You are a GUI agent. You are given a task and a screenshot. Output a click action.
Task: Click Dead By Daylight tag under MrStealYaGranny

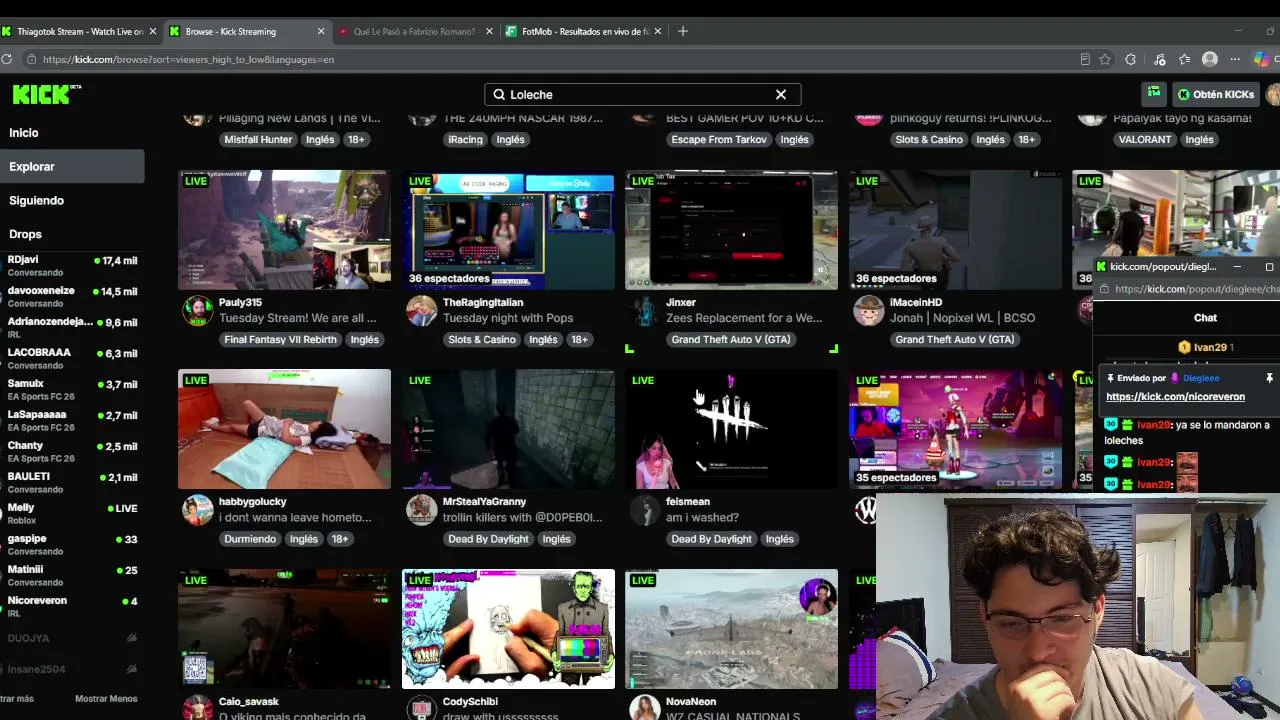click(488, 539)
